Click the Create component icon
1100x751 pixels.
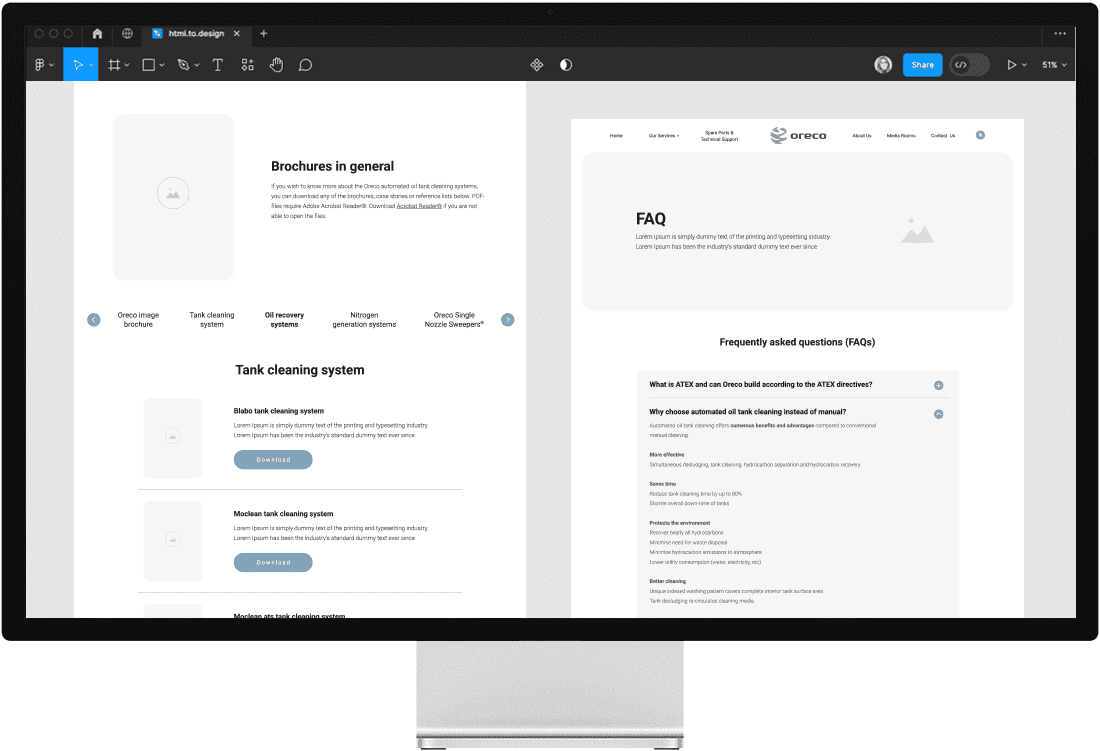tap(537, 65)
